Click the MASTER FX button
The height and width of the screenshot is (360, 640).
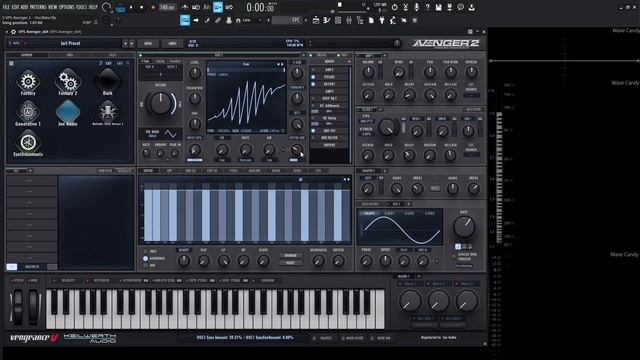(x=32, y=267)
